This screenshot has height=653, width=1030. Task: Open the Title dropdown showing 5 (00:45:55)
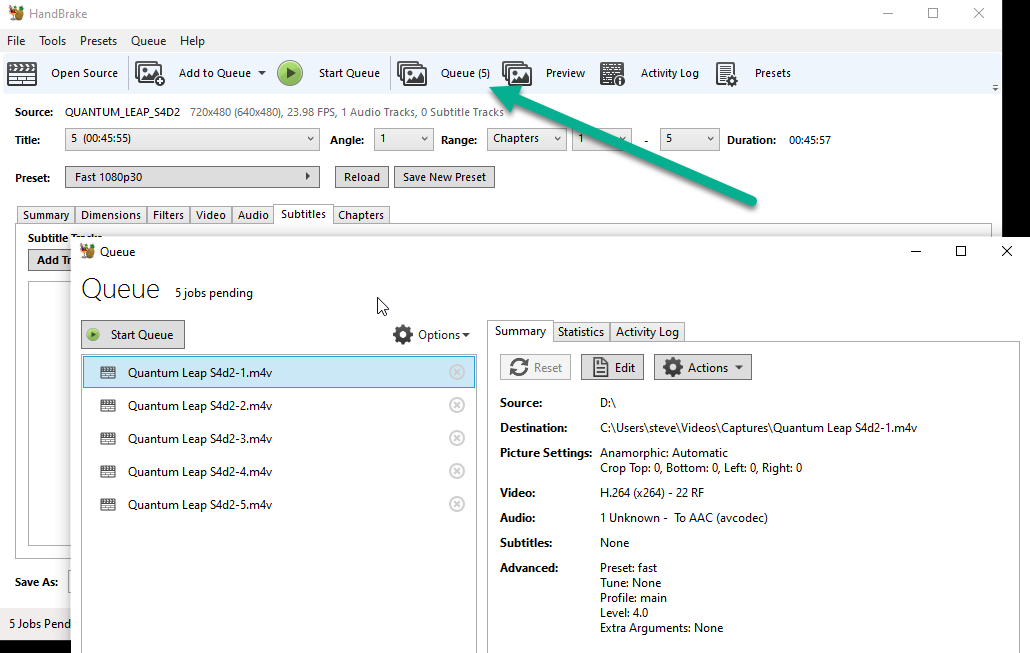click(x=192, y=139)
